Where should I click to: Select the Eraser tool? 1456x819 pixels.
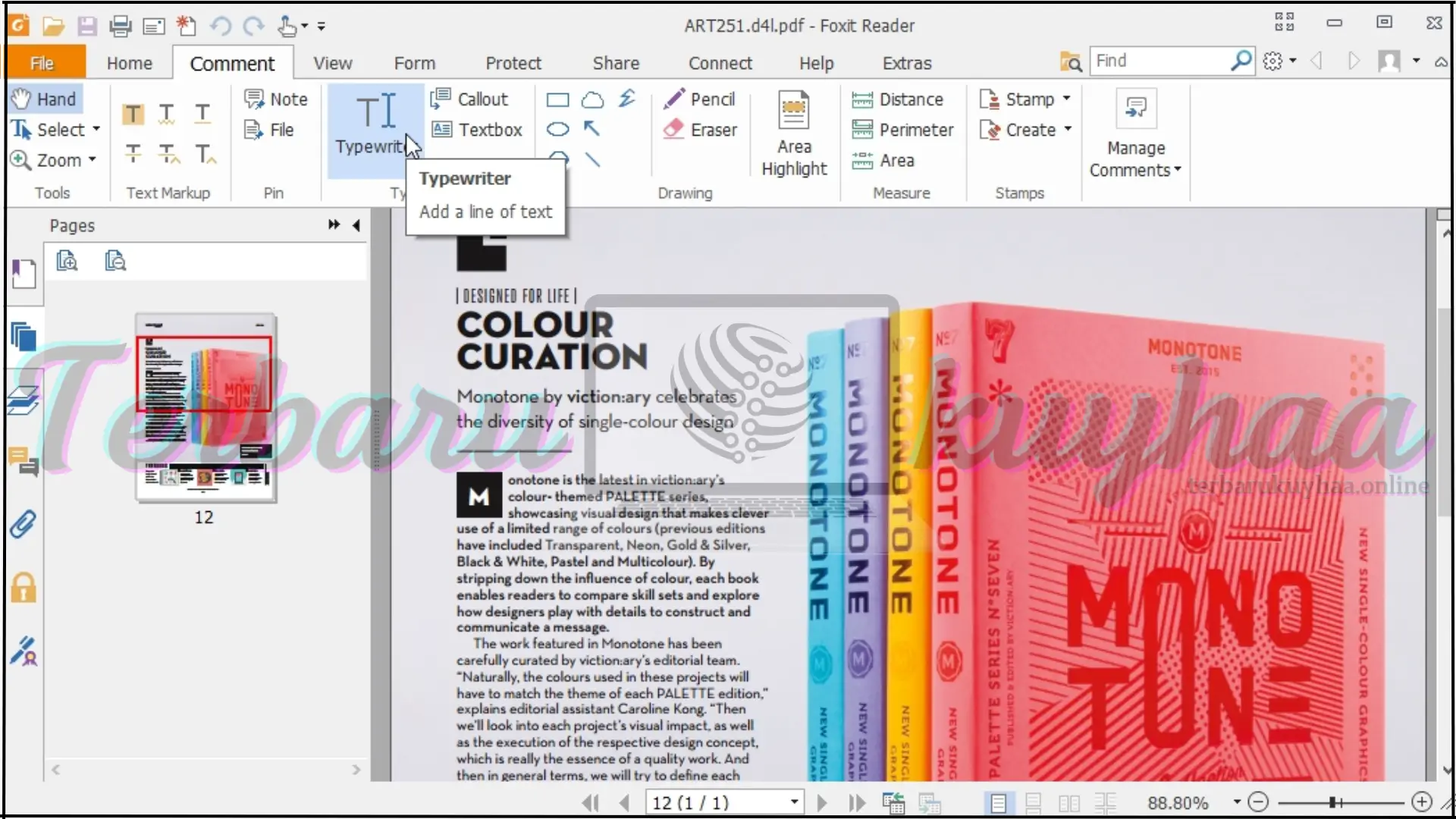[700, 129]
